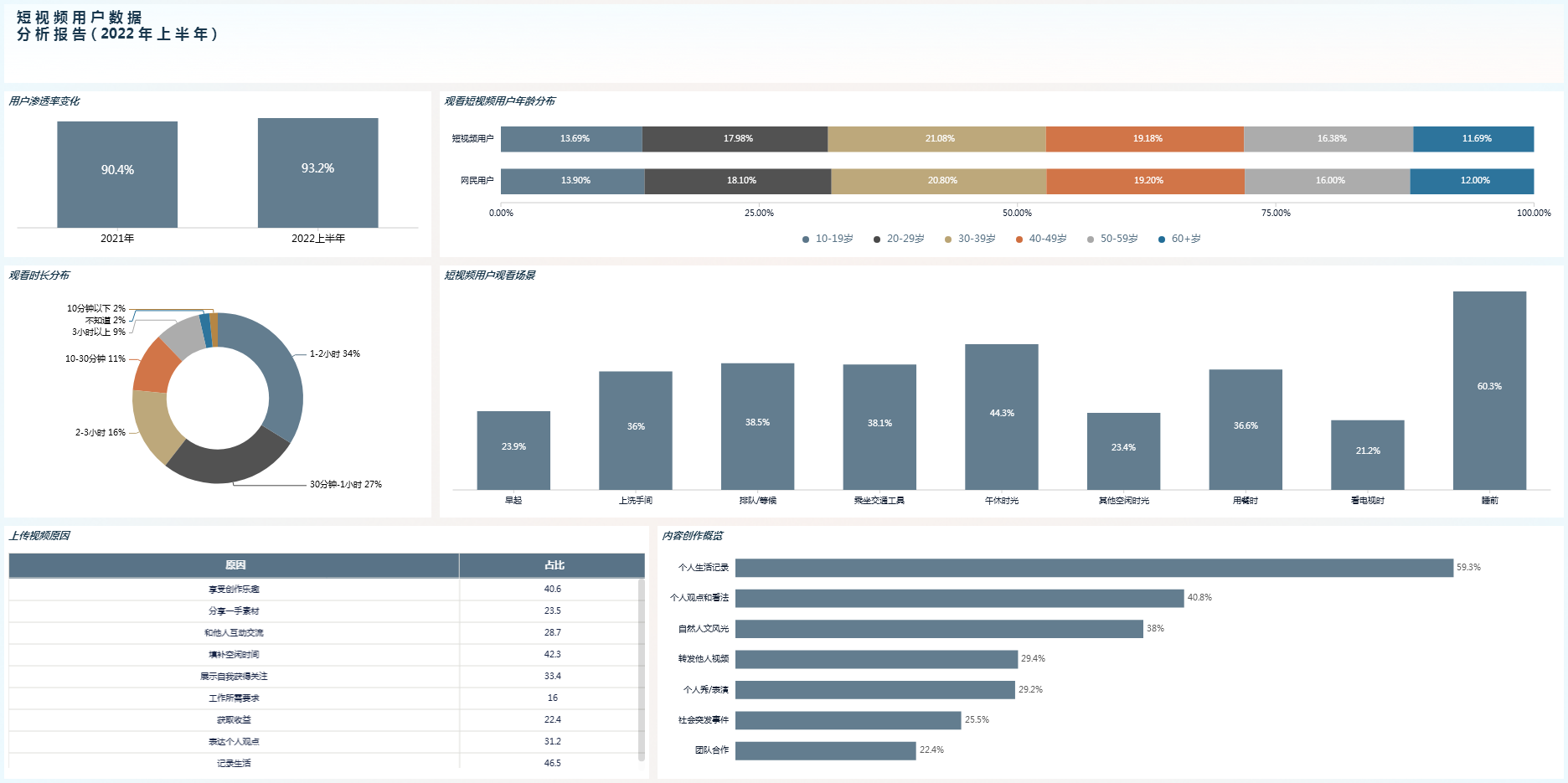Select the 午休时光 bar showing 44.3%
The image size is (1568, 783).
[x=1001, y=416]
